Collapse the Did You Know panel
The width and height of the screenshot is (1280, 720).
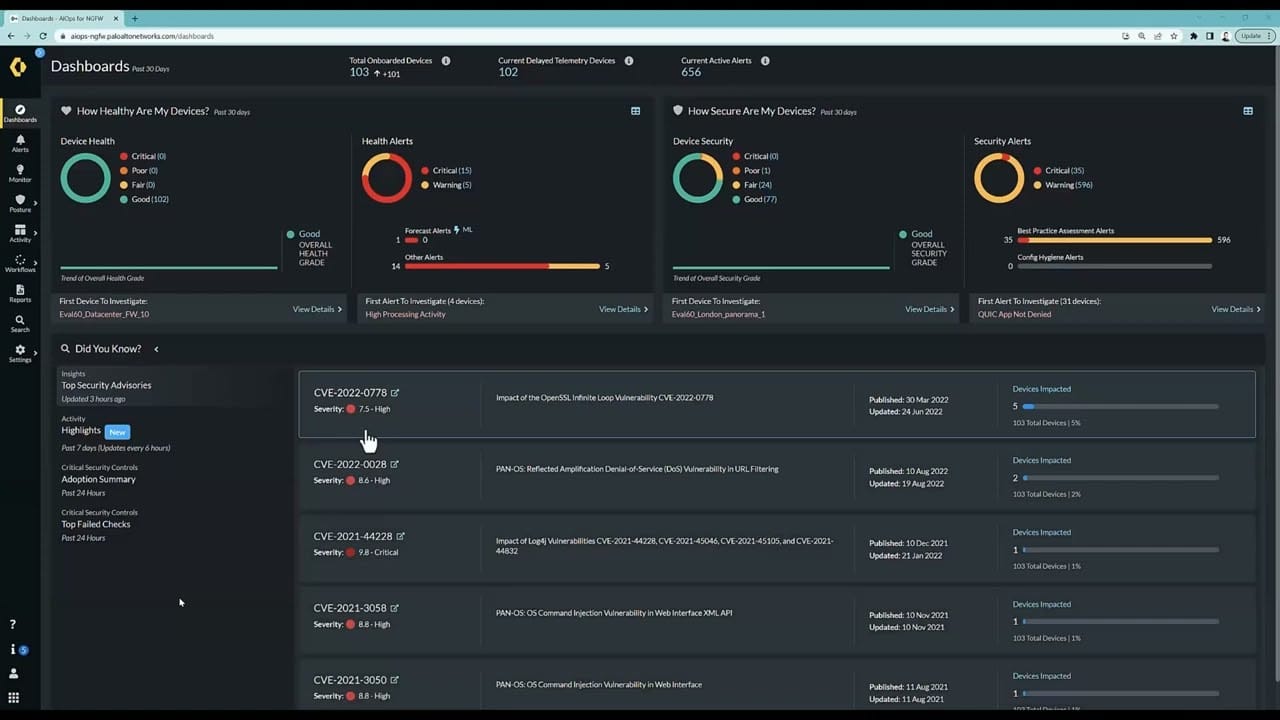click(x=156, y=349)
